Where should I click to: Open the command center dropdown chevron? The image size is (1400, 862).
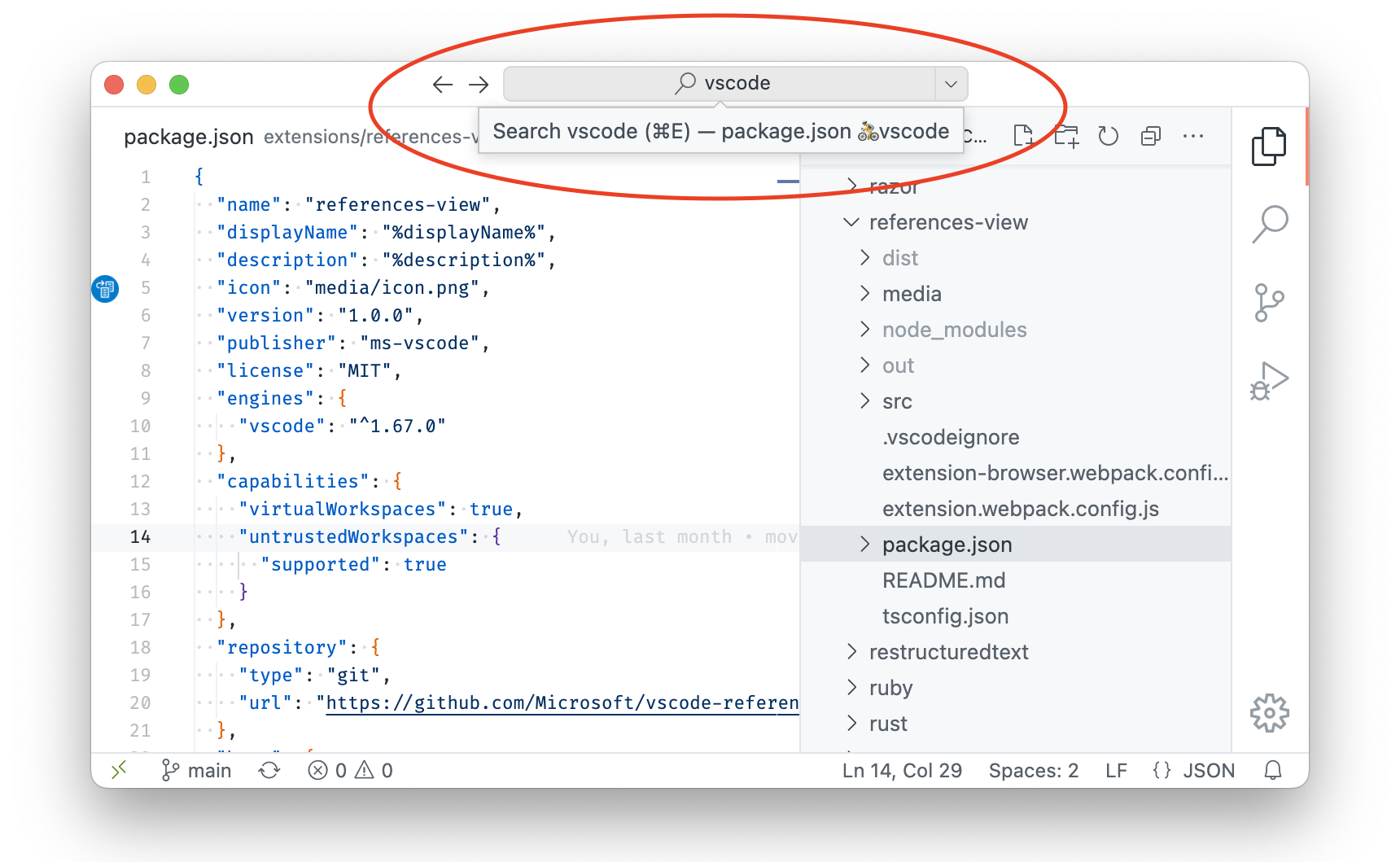click(x=951, y=83)
